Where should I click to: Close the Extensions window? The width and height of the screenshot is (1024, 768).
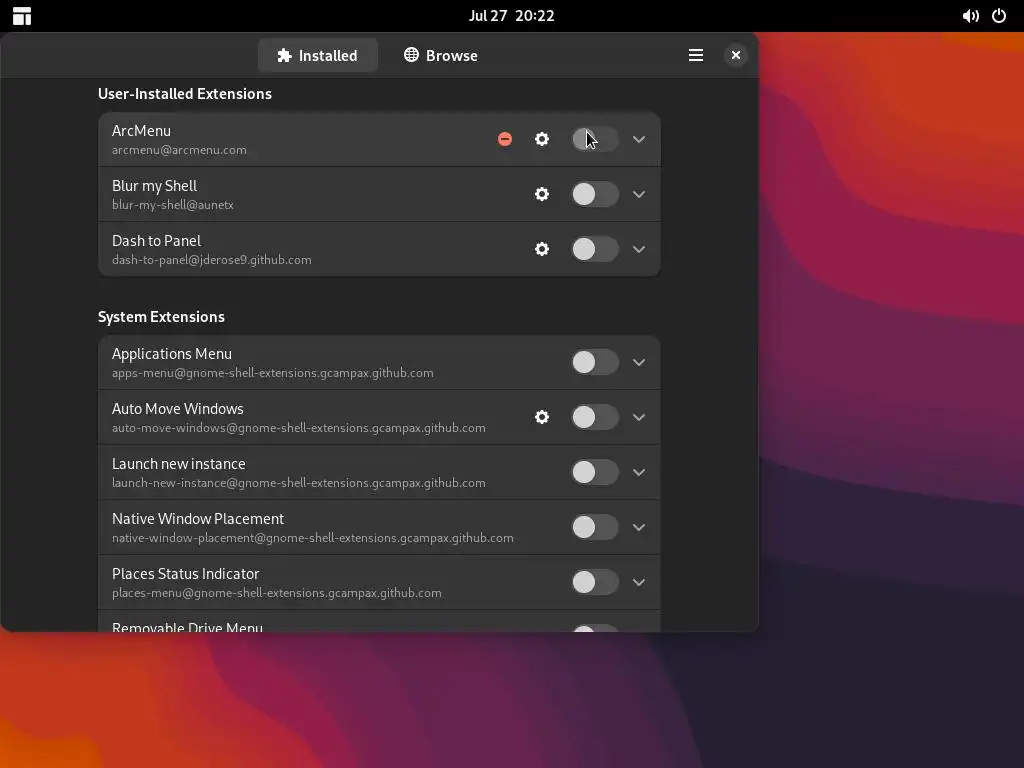coord(736,56)
